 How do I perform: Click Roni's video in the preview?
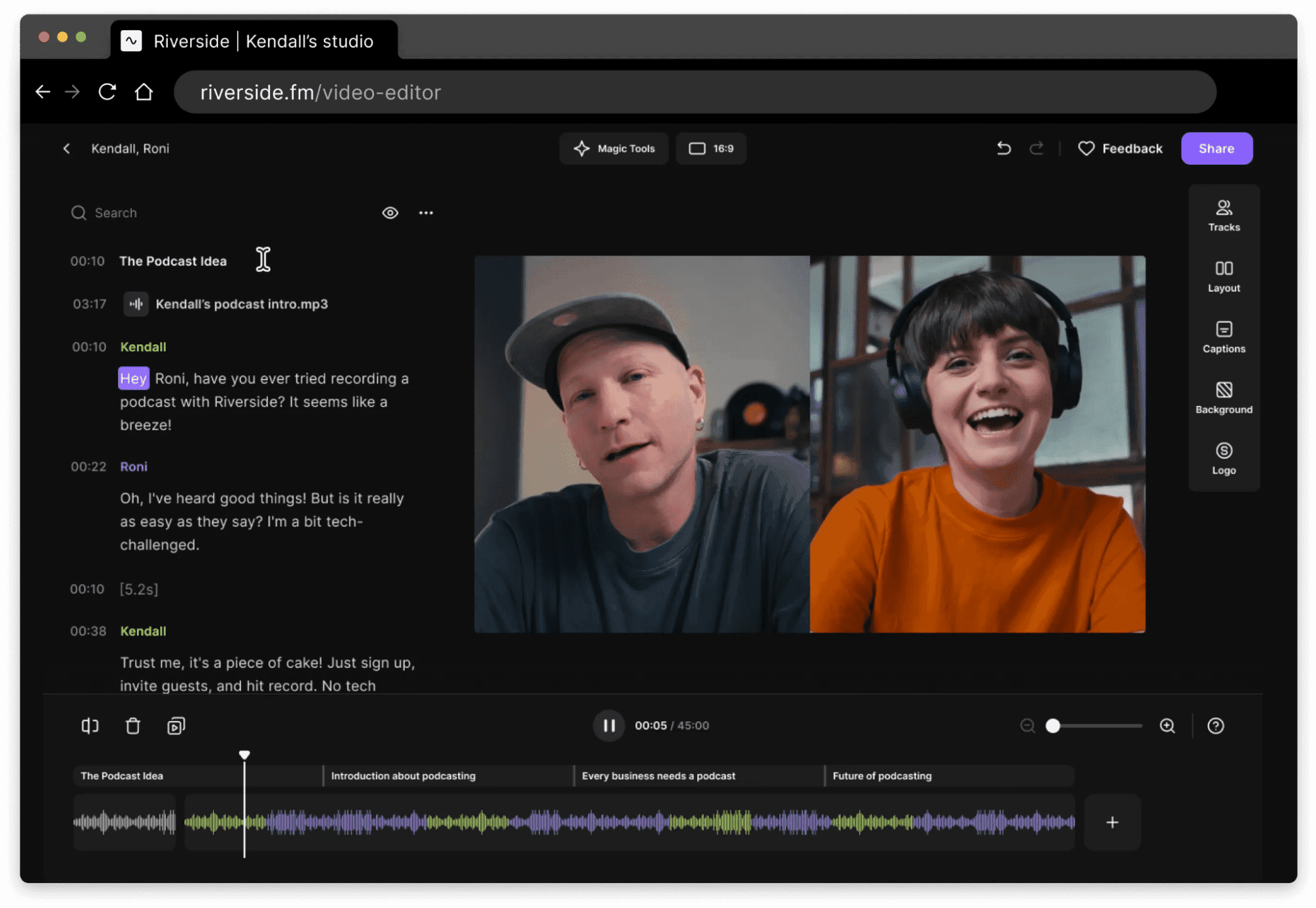(x=978, y=444)
